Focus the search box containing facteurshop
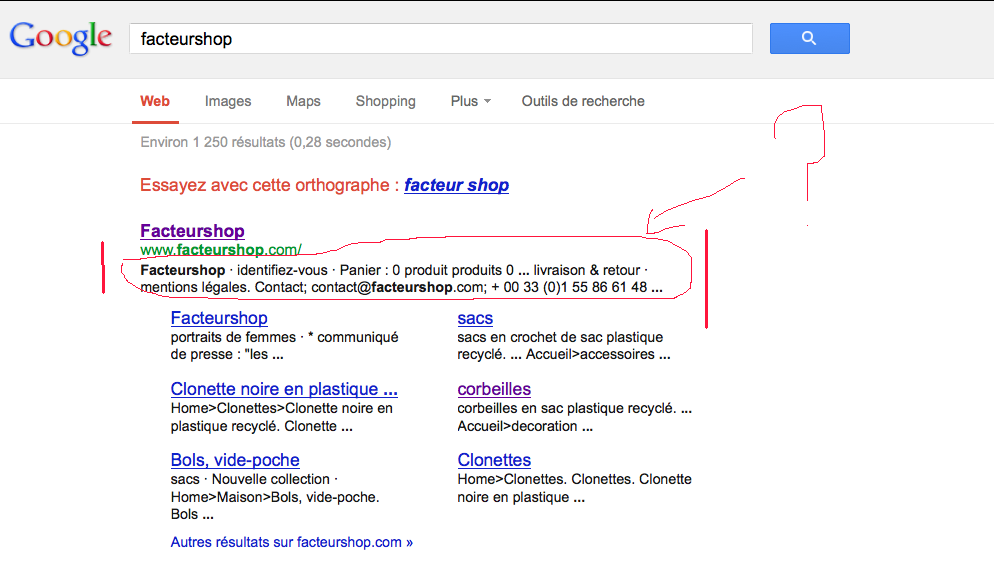The image size is (994, 566). [x=441, y=39]
